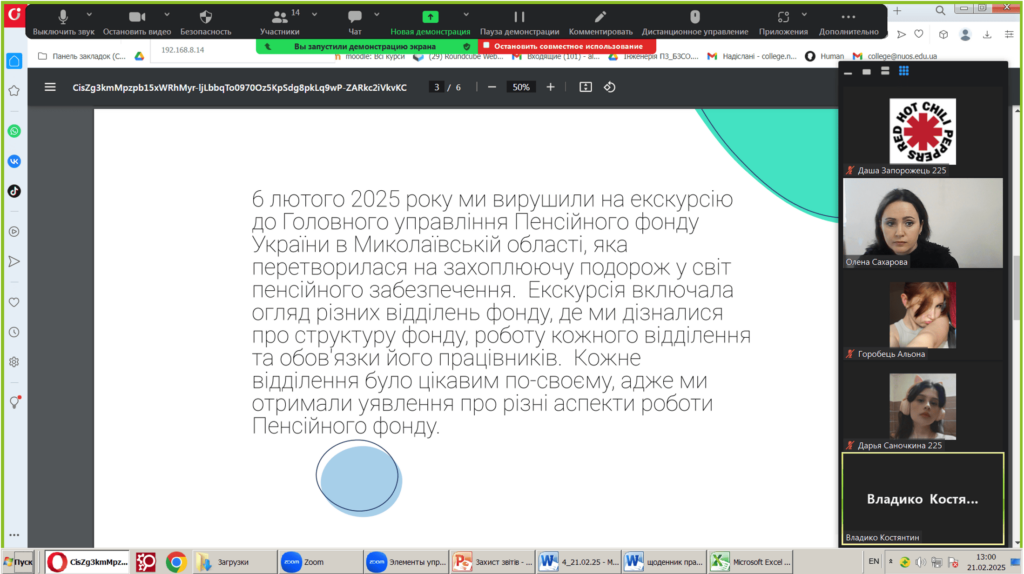Image resolution: width=1024 pixels, height=574 pixels.
Task: Click the green screen sharing status banner
Action: [x=366, y=46]
